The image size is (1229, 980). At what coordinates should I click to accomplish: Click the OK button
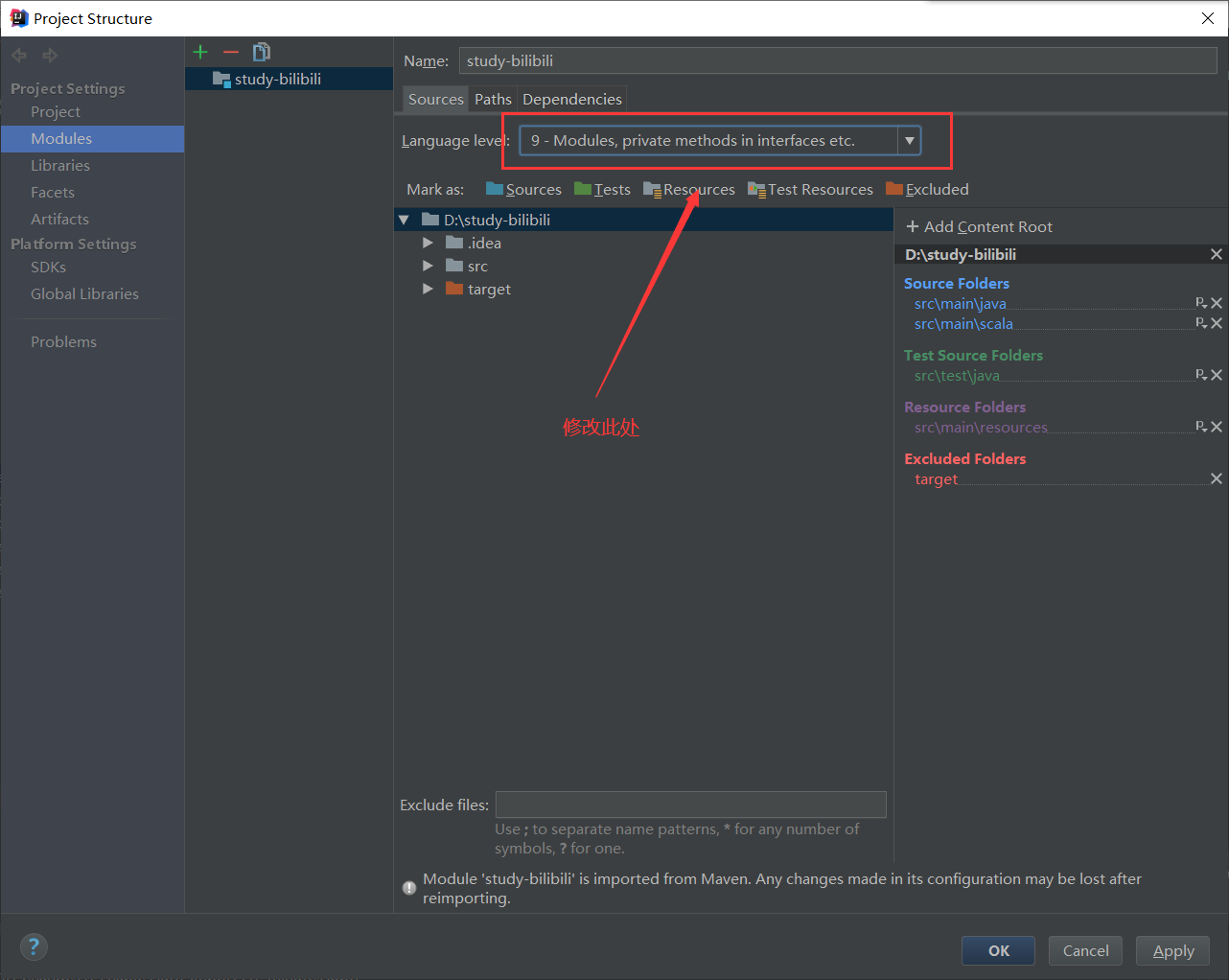pyautogui.click(x=998, y=950)
